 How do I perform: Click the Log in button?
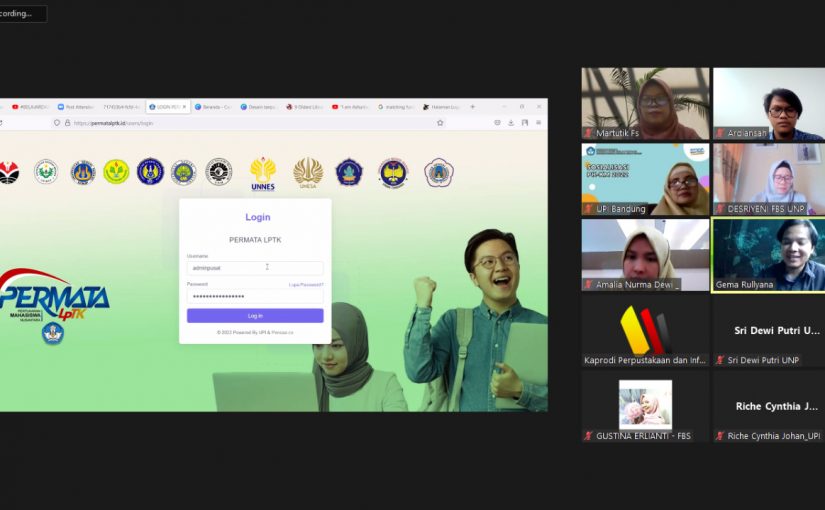tap(255, 316)
